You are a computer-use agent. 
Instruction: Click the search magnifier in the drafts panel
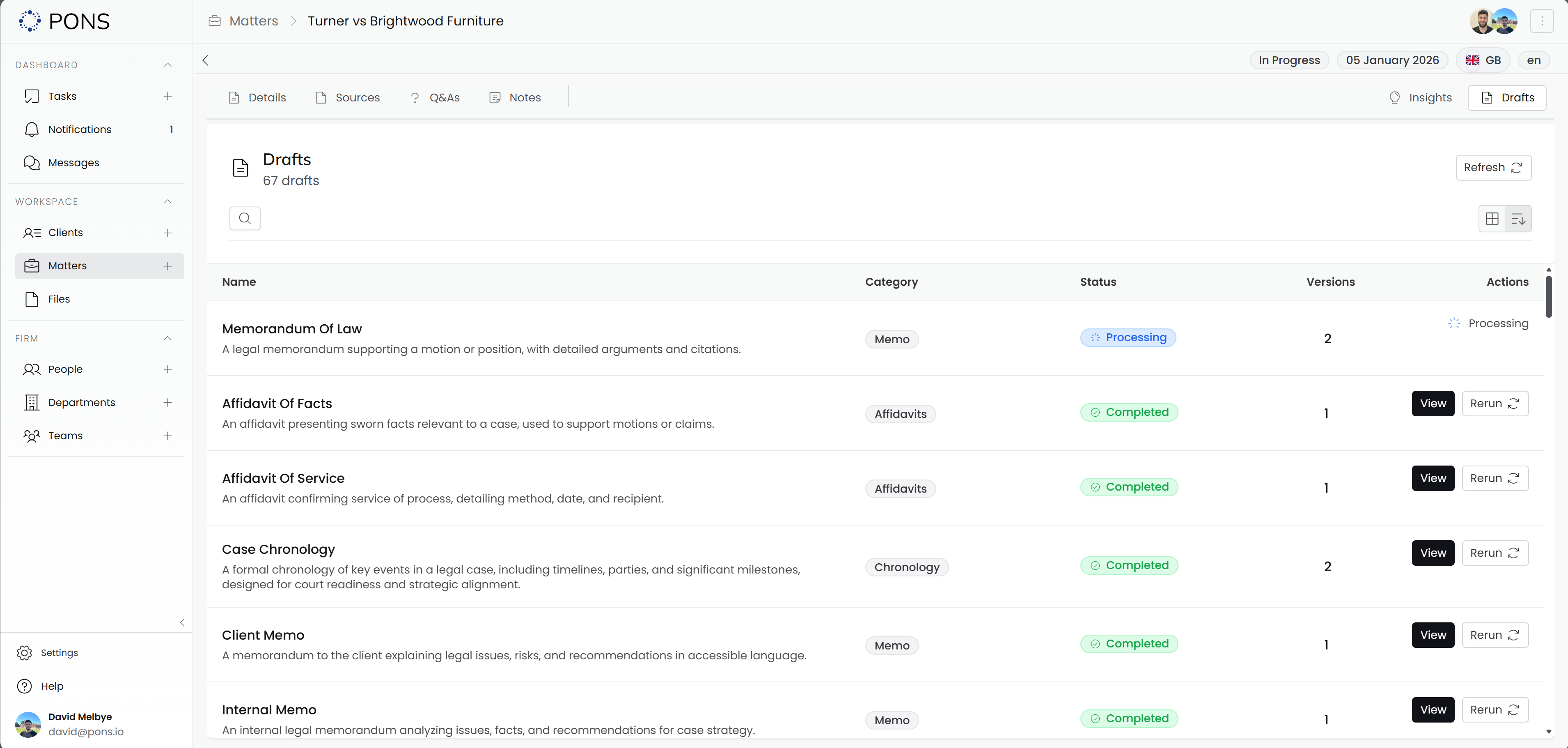245,218
